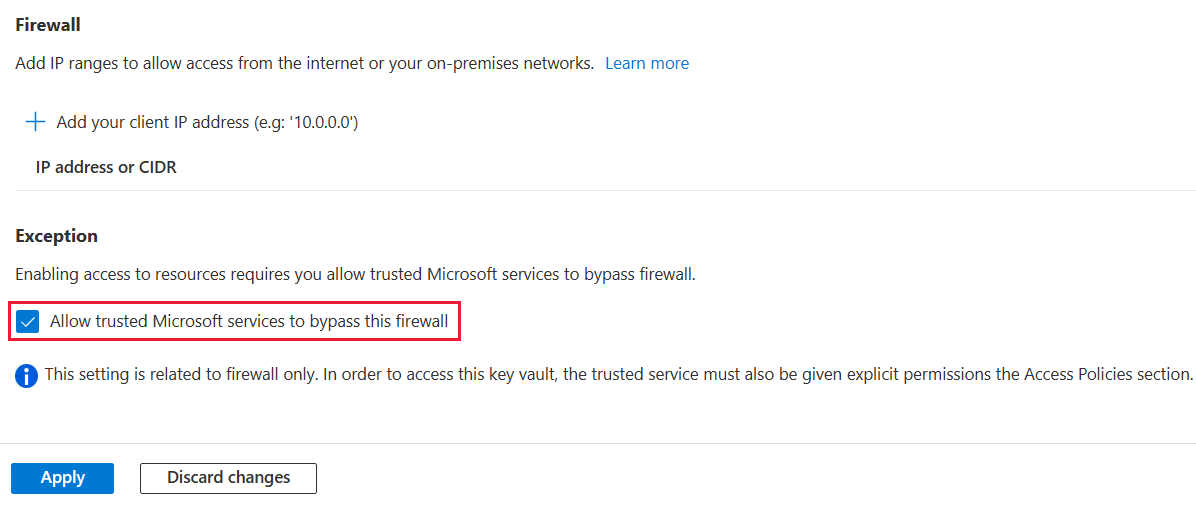Click the "This setting is related to firewall only" sentence
Viewport: 1196px width, 512px height.
[x=200, y=375]
